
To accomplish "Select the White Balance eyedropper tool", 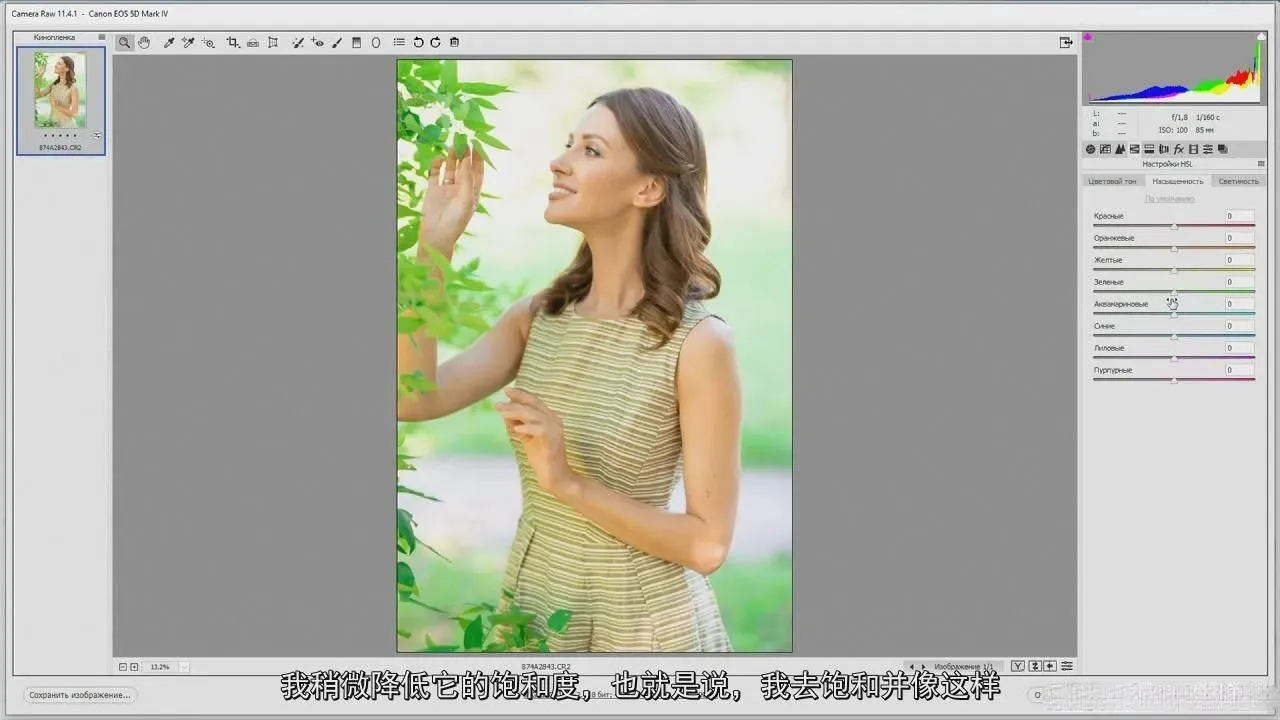I will tap(169, 43).
